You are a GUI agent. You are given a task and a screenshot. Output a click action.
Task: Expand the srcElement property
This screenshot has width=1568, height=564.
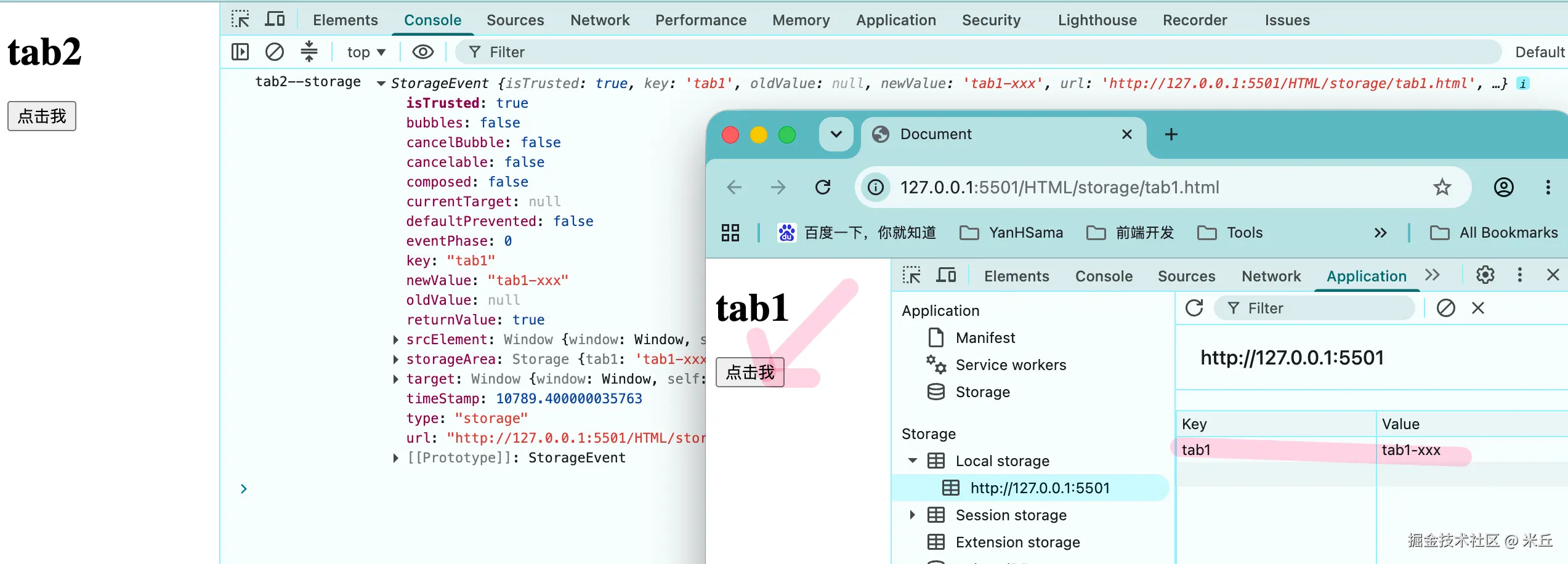(x=396, y=340)
